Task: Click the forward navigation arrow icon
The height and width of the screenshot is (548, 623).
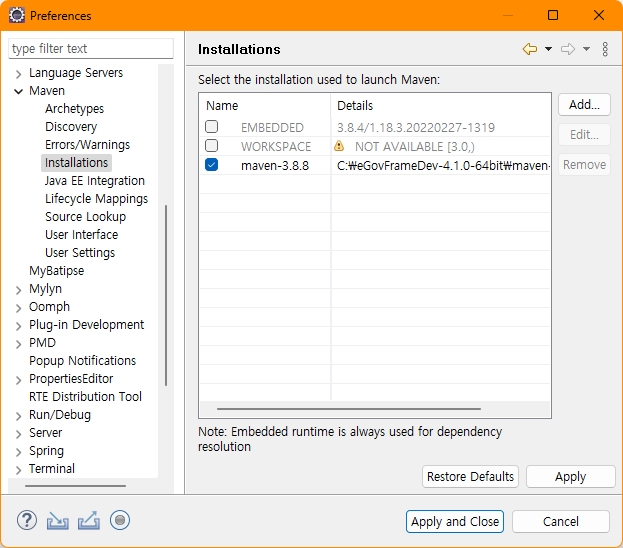Action: point(568,49)
